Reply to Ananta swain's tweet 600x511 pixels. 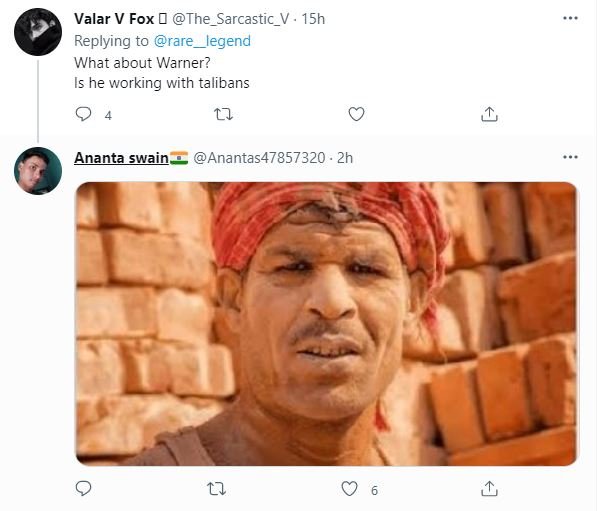(x=84, y=489)
